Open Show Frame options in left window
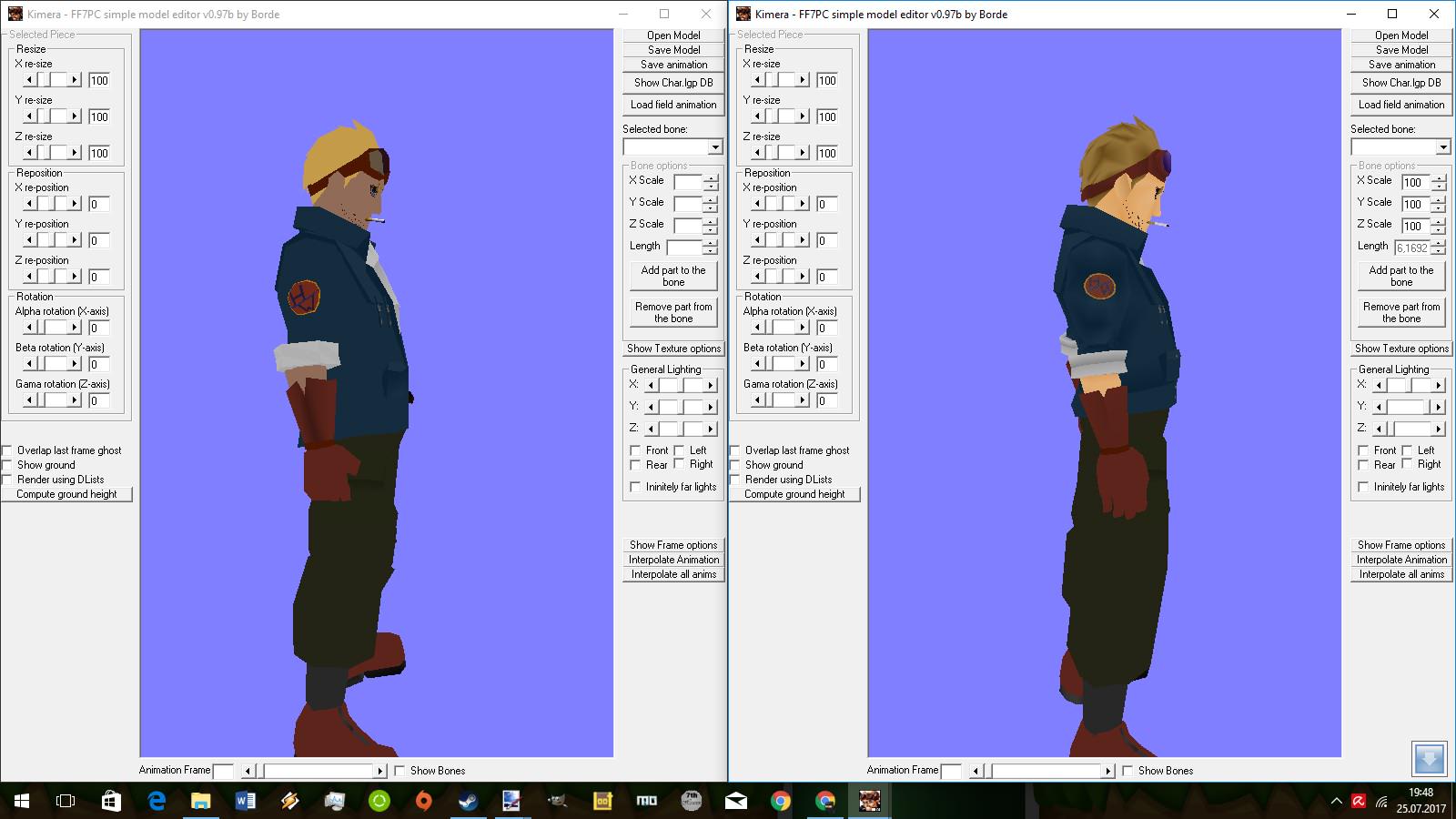The width and height of the screenshot is (1456, 819). pos(673,545)
